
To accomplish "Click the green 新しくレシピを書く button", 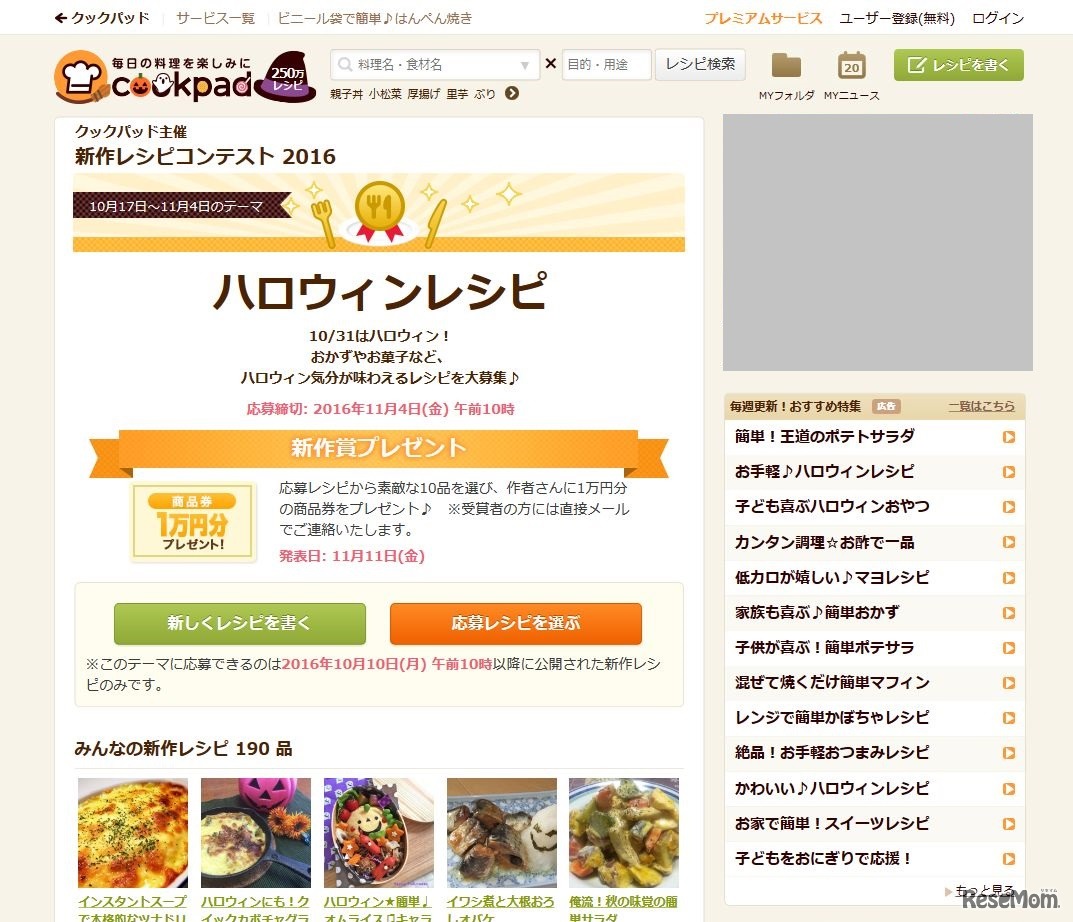I will pos(241,623).
